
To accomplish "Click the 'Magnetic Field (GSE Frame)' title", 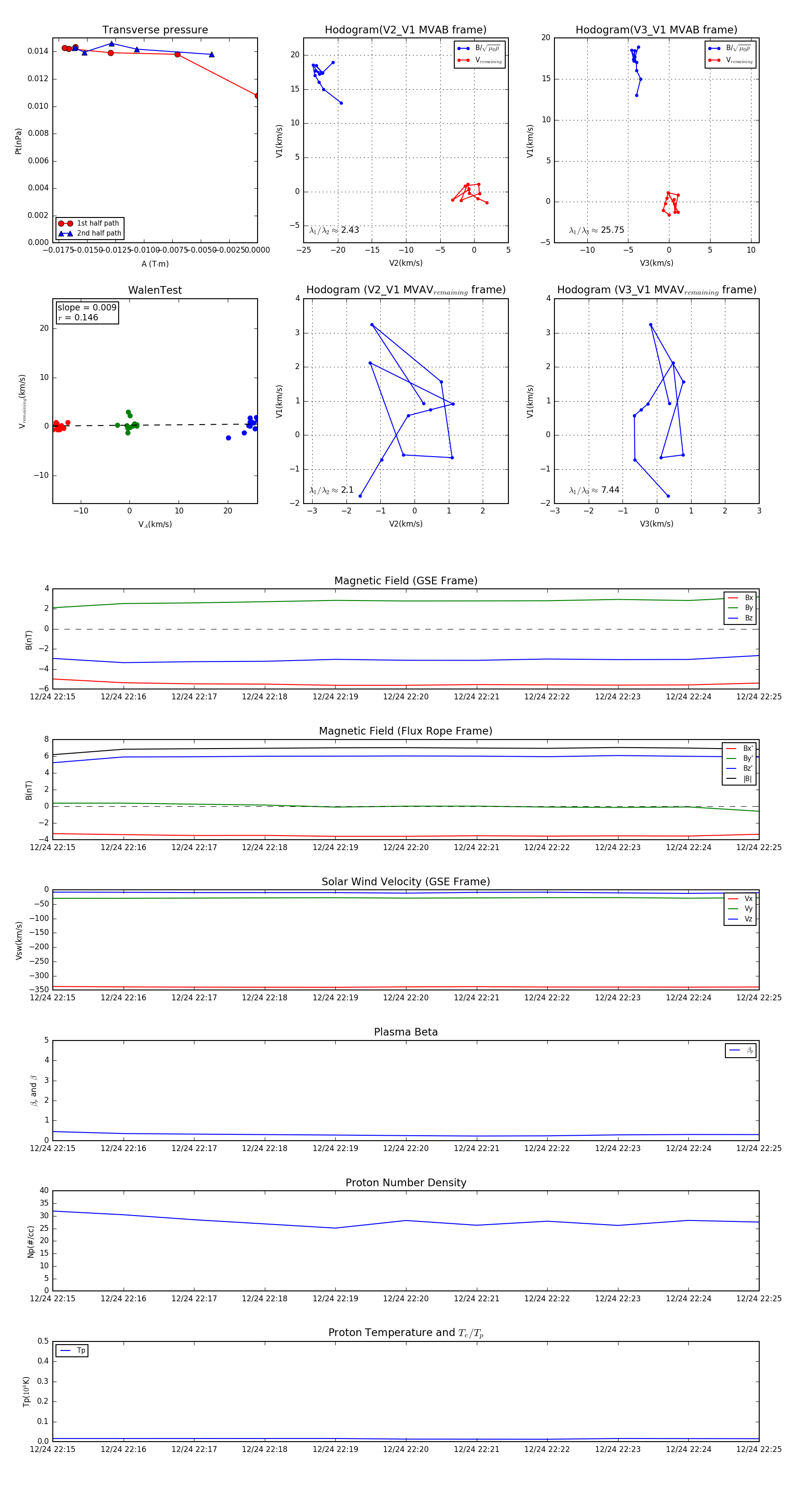I will 406,581.
